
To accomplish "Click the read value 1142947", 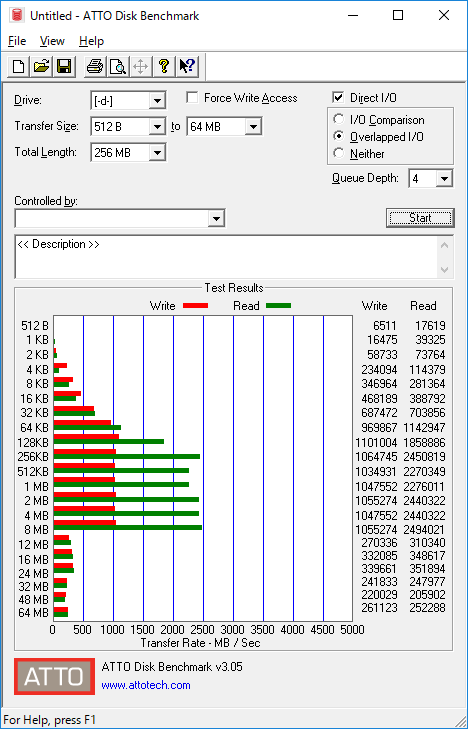I will pyautogui.click(x=424, y=427).
